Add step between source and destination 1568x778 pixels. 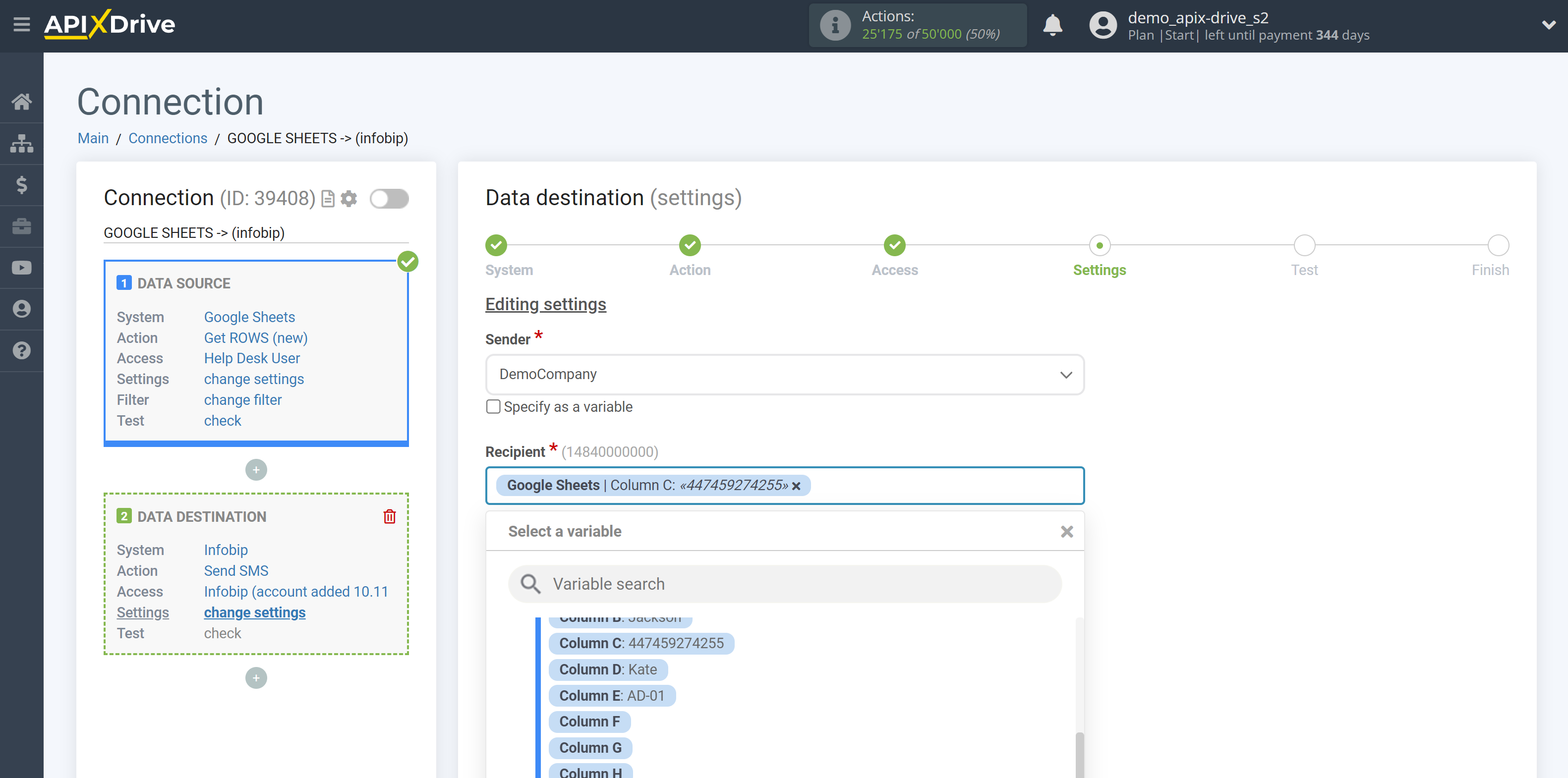256,470
